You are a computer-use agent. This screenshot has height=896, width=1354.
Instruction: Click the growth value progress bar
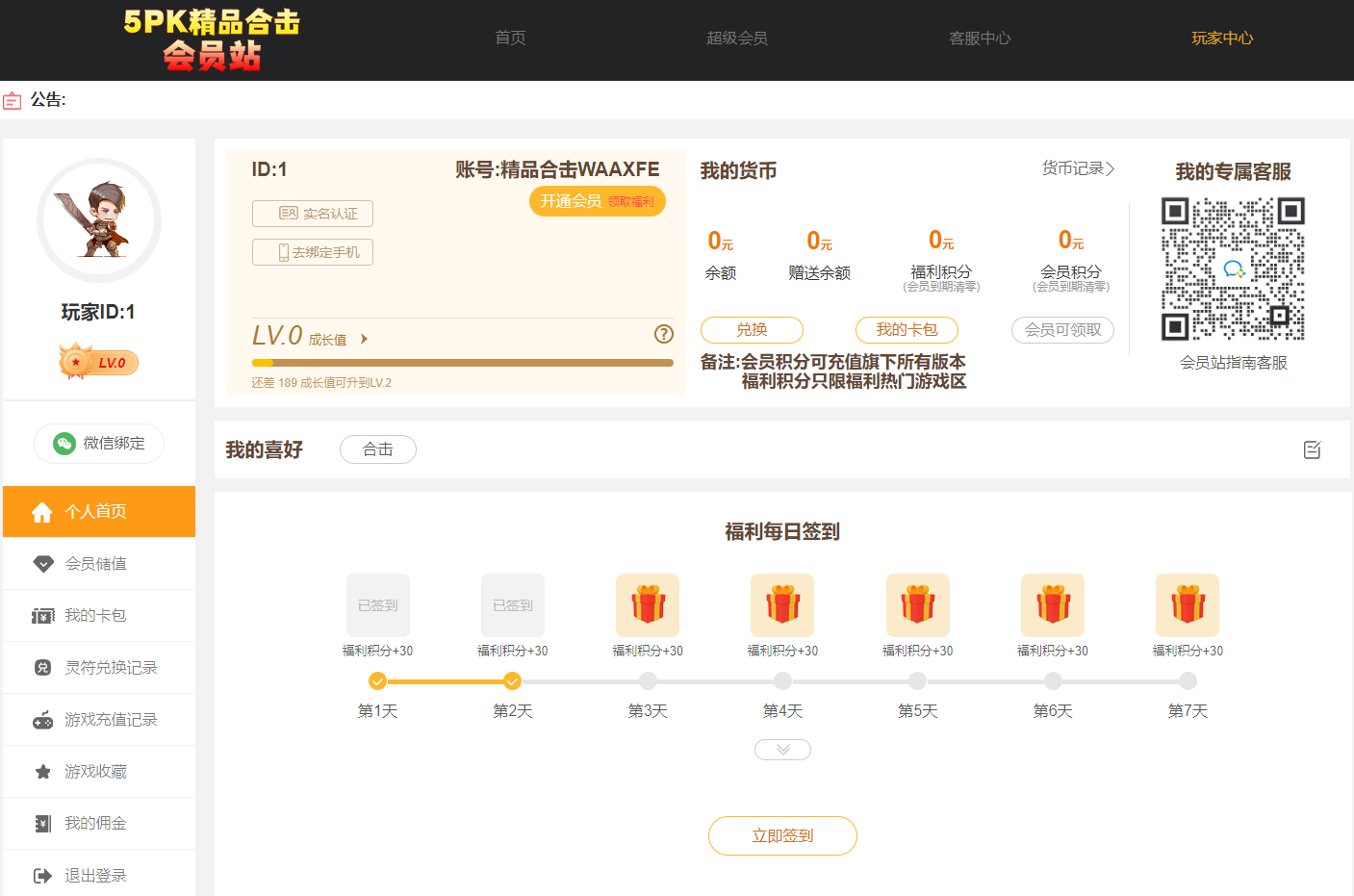click(462, 363)
